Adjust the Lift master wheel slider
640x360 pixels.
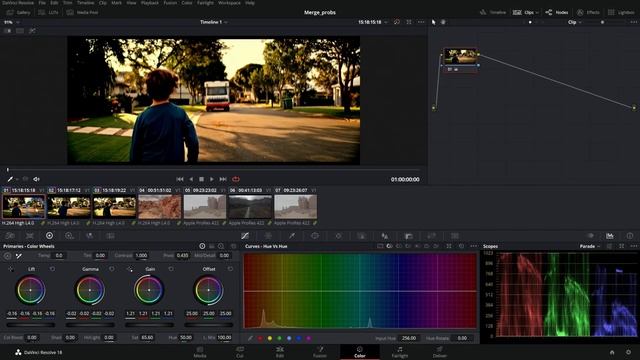31,325
